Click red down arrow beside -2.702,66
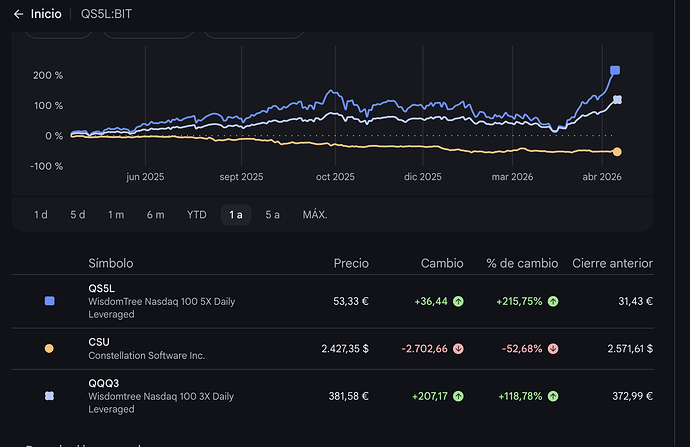The height and width of the screenshot is (447, 690). pos(458,349)
